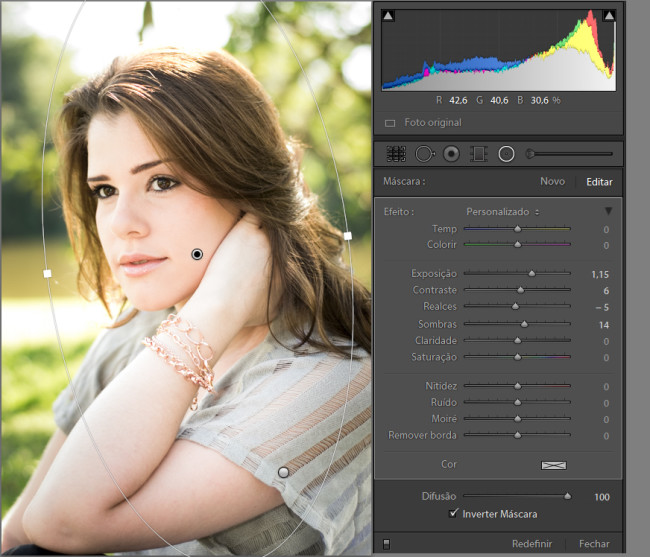Image resolution: width=650 pixels, height=557 pixels.
Task: Toggle shadow clipping indicator in histogram
Action: [388, 16]
